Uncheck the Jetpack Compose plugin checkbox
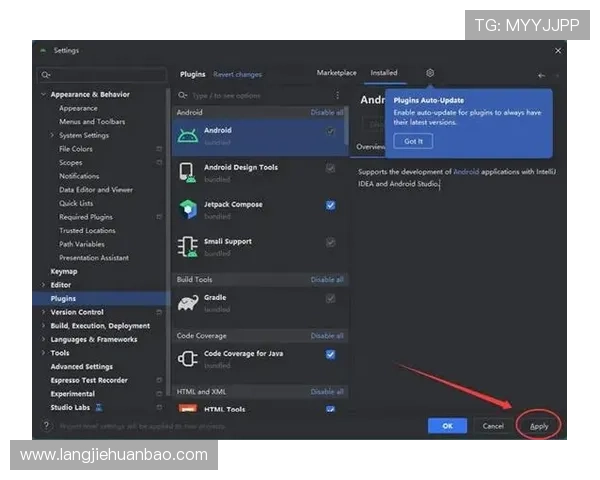The height and width of the screenshot is (480, 600). pos(330,205)
